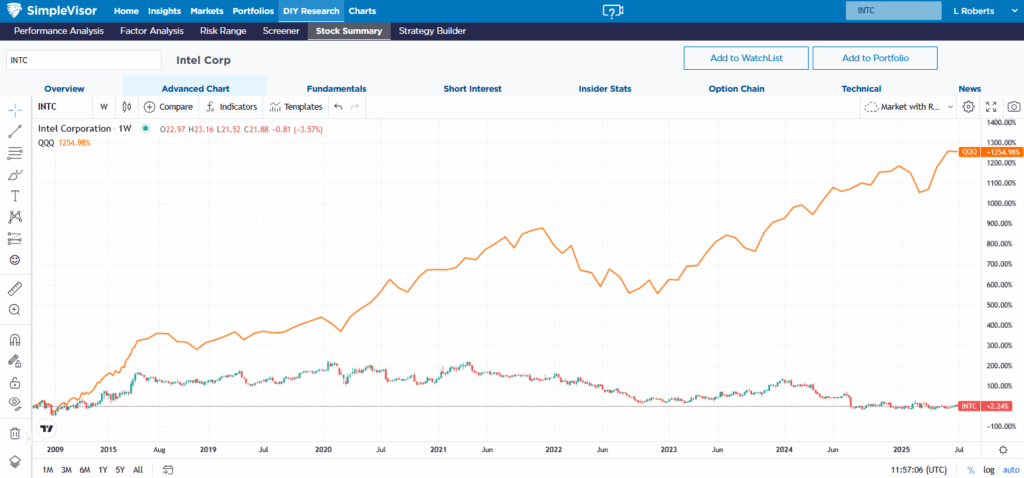The height and width of the screenshot is (478, 1024).
Task: Click the INTC symbol search in chart toolbar
Action: (x=47, y=106)
